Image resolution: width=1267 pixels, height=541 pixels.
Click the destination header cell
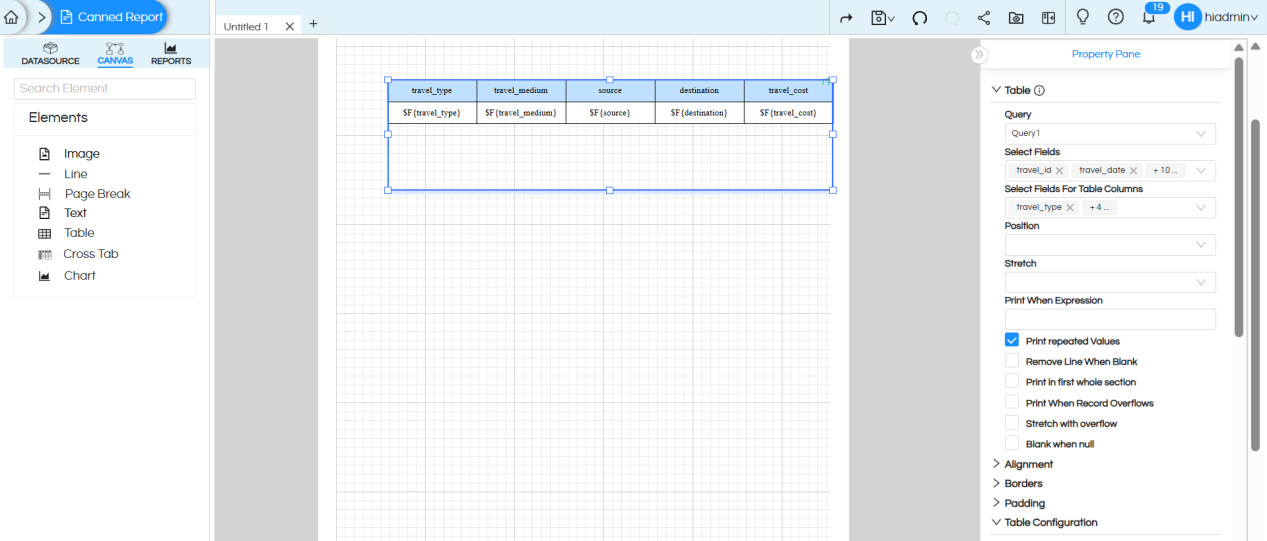699,91
